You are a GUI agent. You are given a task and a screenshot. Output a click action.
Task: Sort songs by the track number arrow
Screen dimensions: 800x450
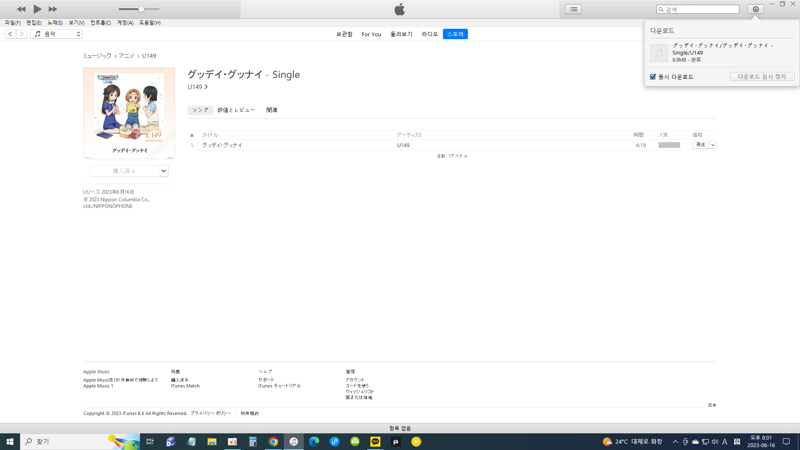(192, 135)
